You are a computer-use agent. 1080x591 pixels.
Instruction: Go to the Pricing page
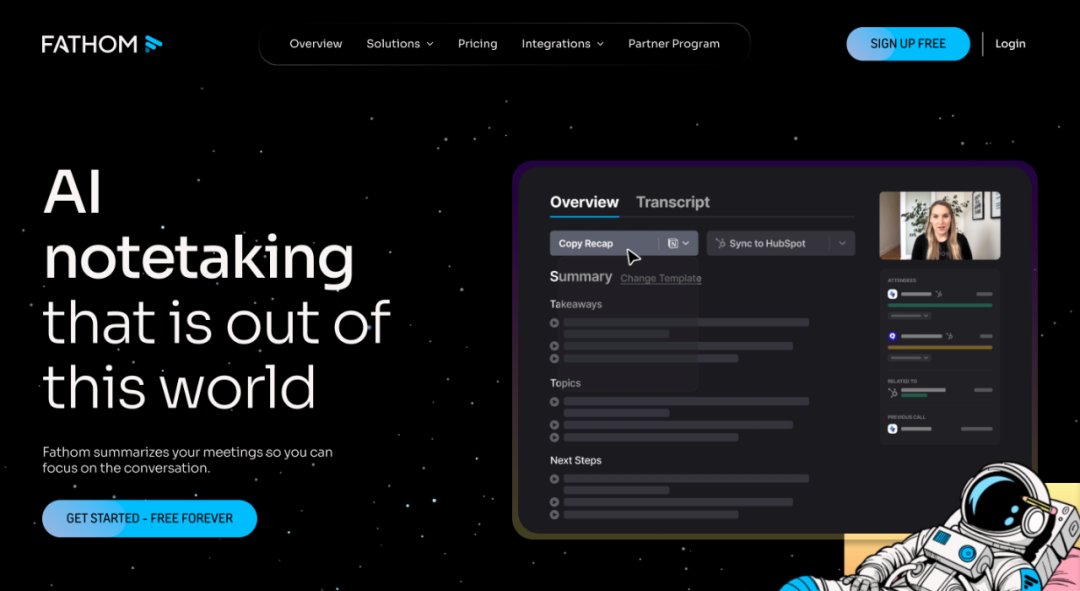[x=477, y=43]
